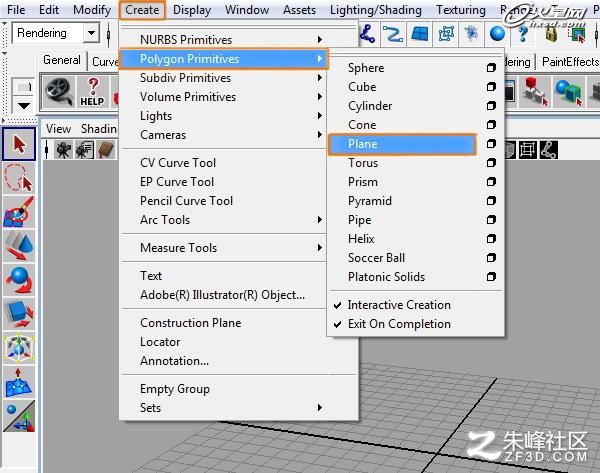Select Pencil Curve Tool entry

(186, 201)
